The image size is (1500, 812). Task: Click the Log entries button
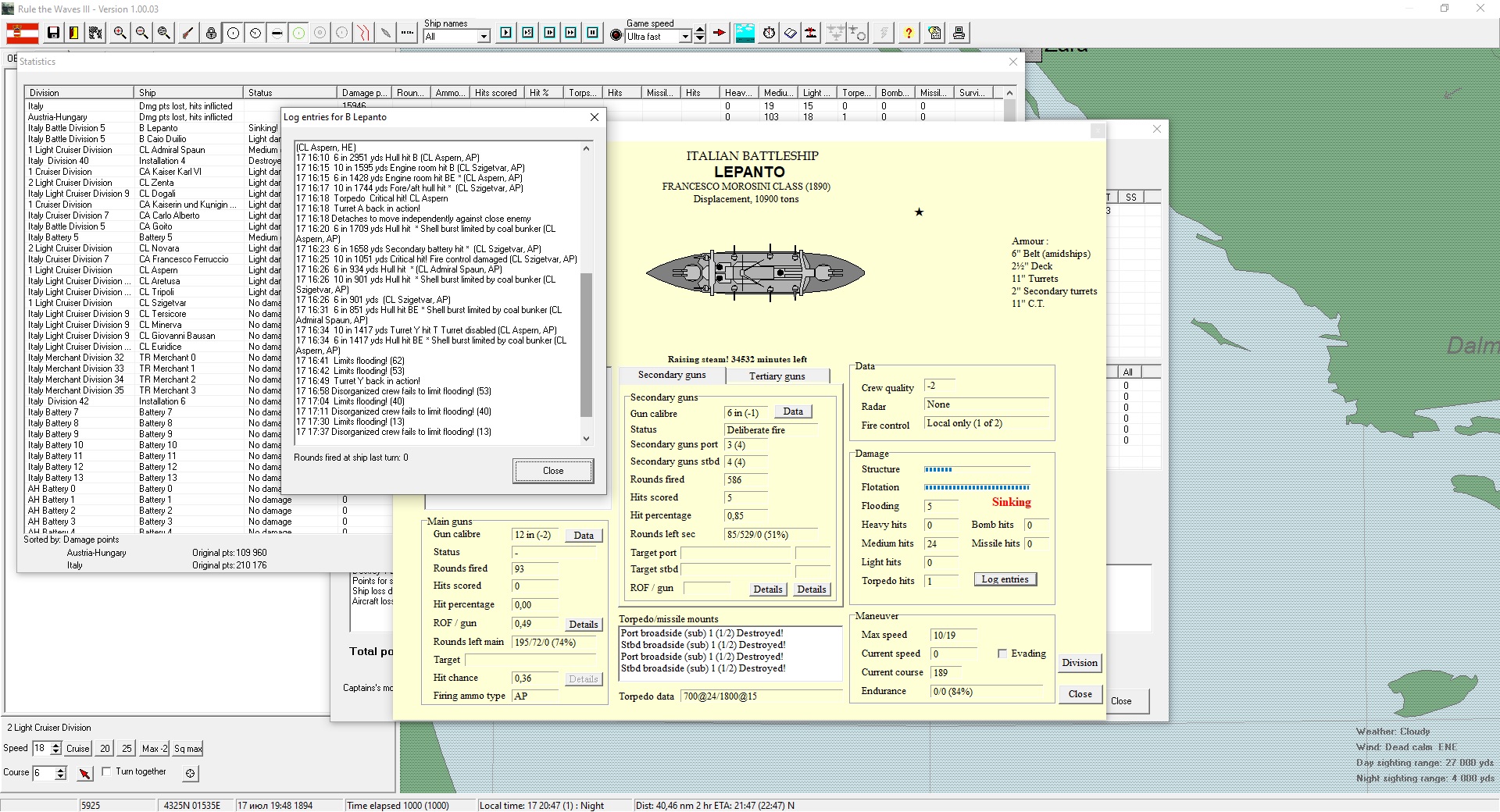(x=1005, y=579)
